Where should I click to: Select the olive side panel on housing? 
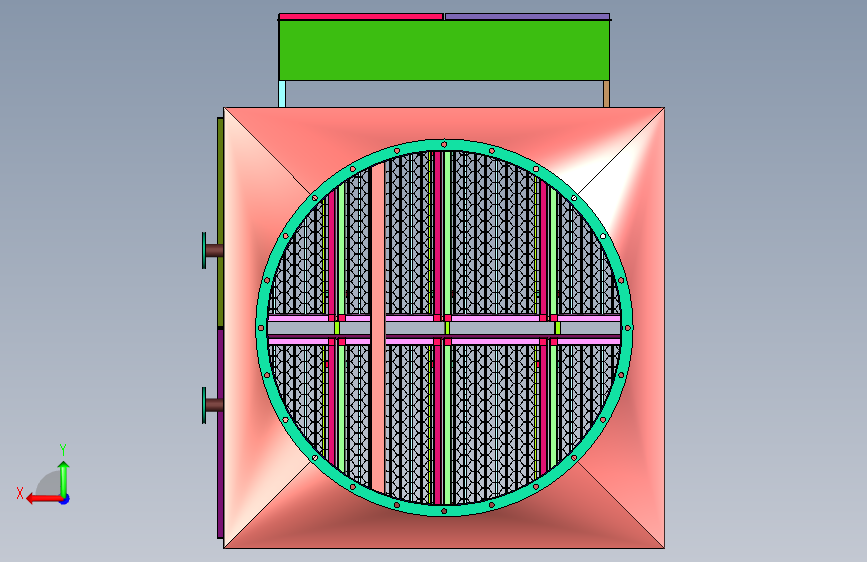tap(220, 221)
